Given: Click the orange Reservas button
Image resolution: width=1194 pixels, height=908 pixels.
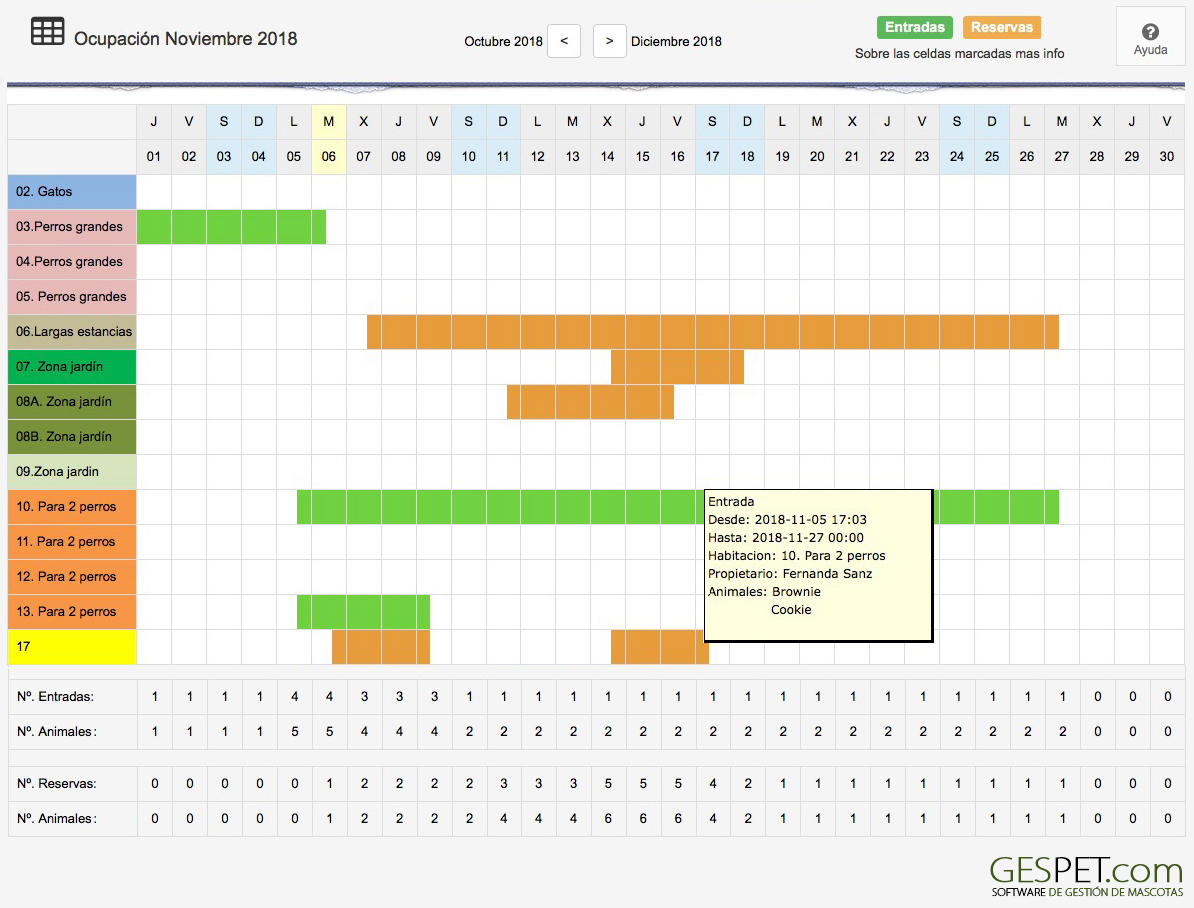Looking at the screenshot, I should pos(1001,27).
